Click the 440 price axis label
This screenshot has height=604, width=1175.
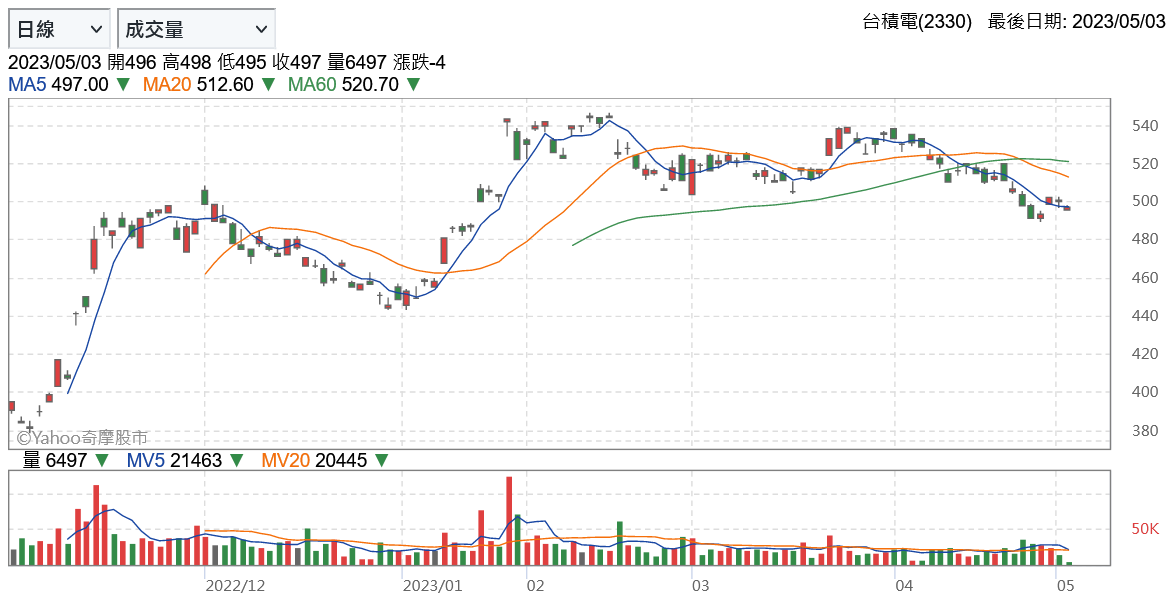(1144, 316)
